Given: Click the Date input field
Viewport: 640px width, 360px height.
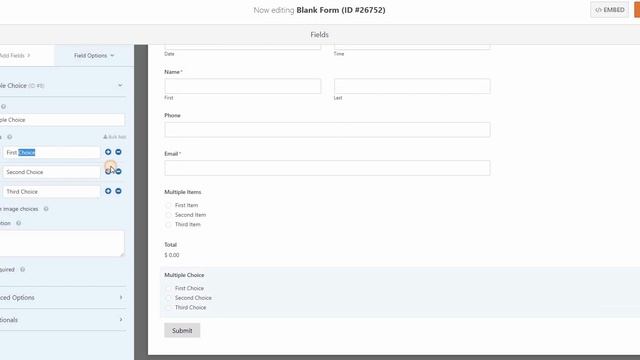Looking at the screenshot, I should (243, 47).
